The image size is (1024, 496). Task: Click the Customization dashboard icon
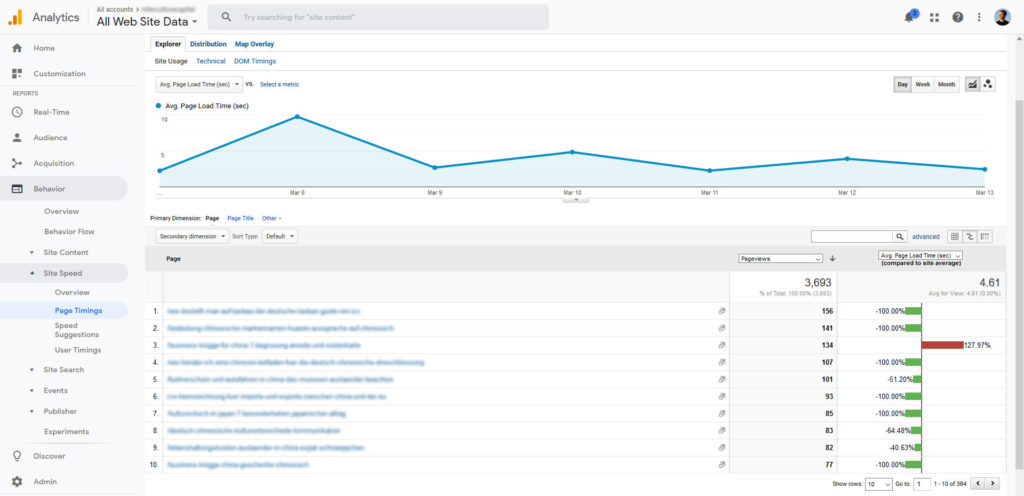(17, 74)
